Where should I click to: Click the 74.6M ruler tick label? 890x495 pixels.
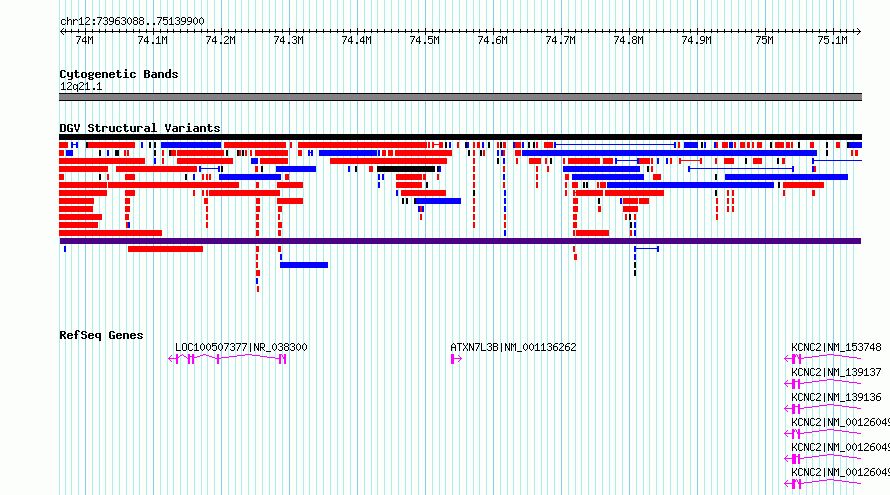pyautogui.click(x=493, y=40)
